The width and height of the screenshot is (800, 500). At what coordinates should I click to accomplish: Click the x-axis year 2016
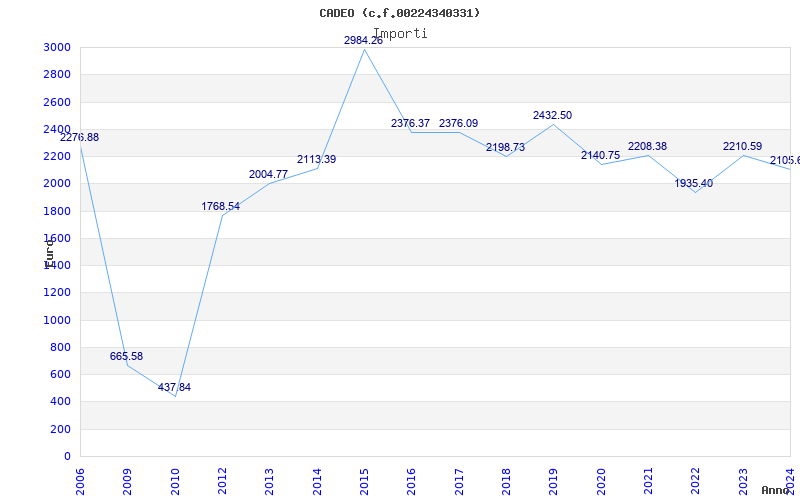[412, 482]
